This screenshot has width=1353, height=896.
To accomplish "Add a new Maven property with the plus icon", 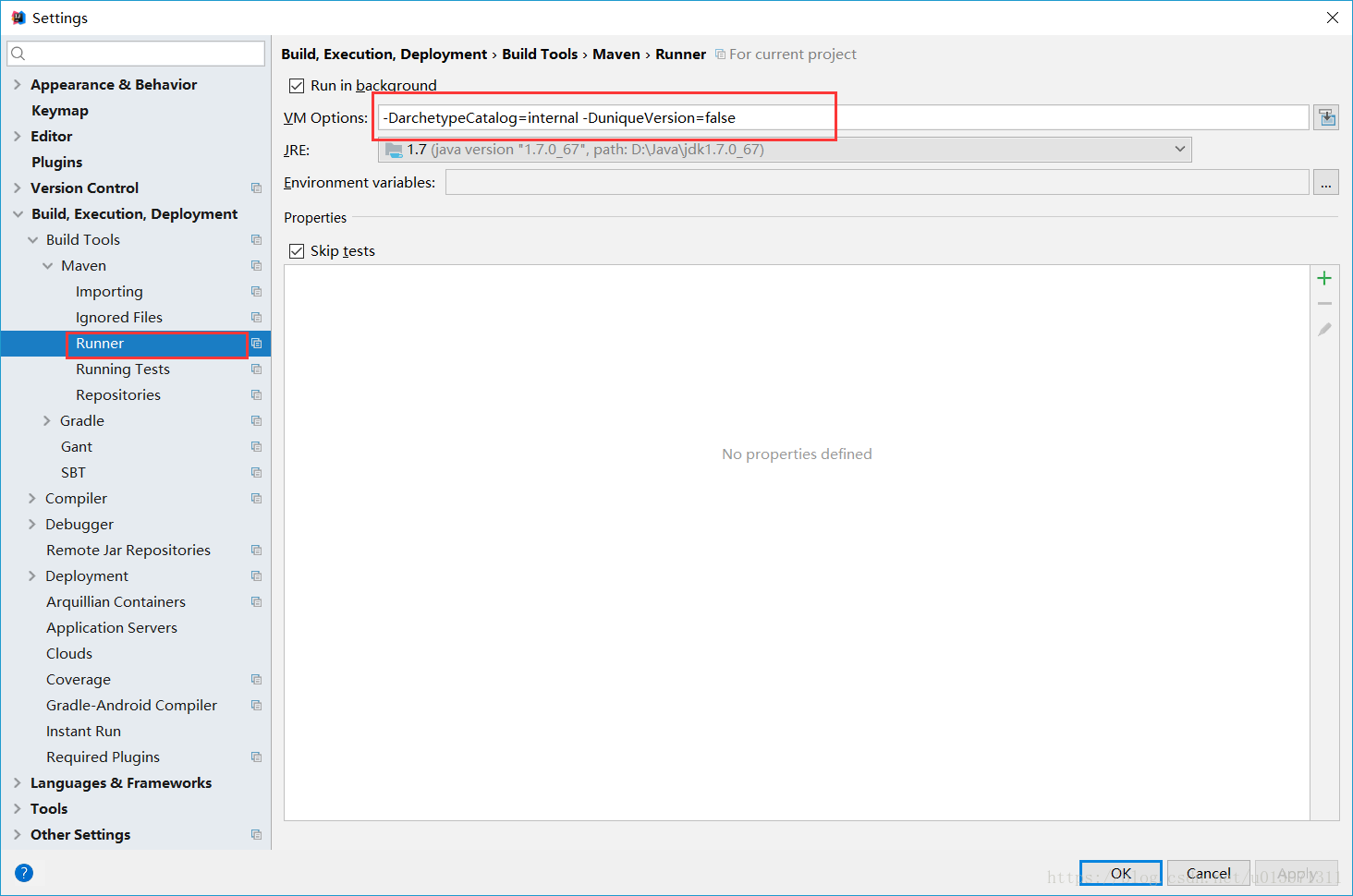I will click(x=1324, y=278).
